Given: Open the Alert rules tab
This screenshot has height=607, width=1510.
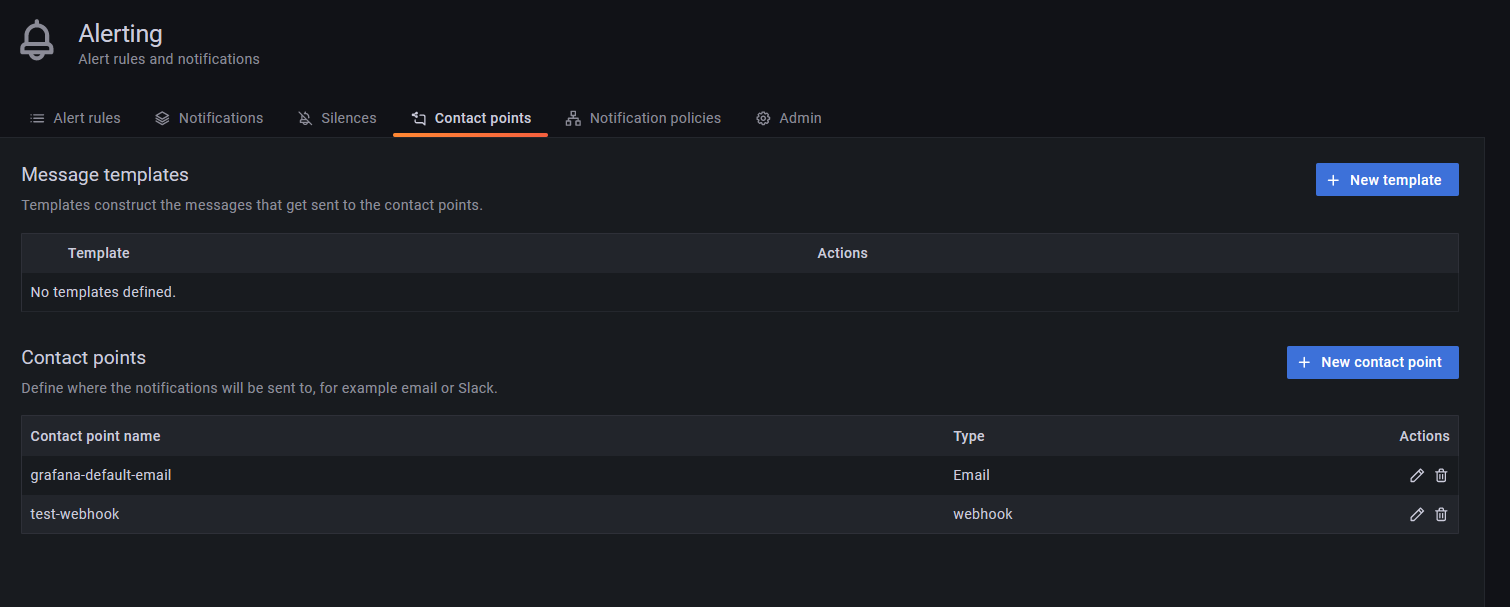Looking at the screenshot, I should pyautogui.click(x=75, y=118).
